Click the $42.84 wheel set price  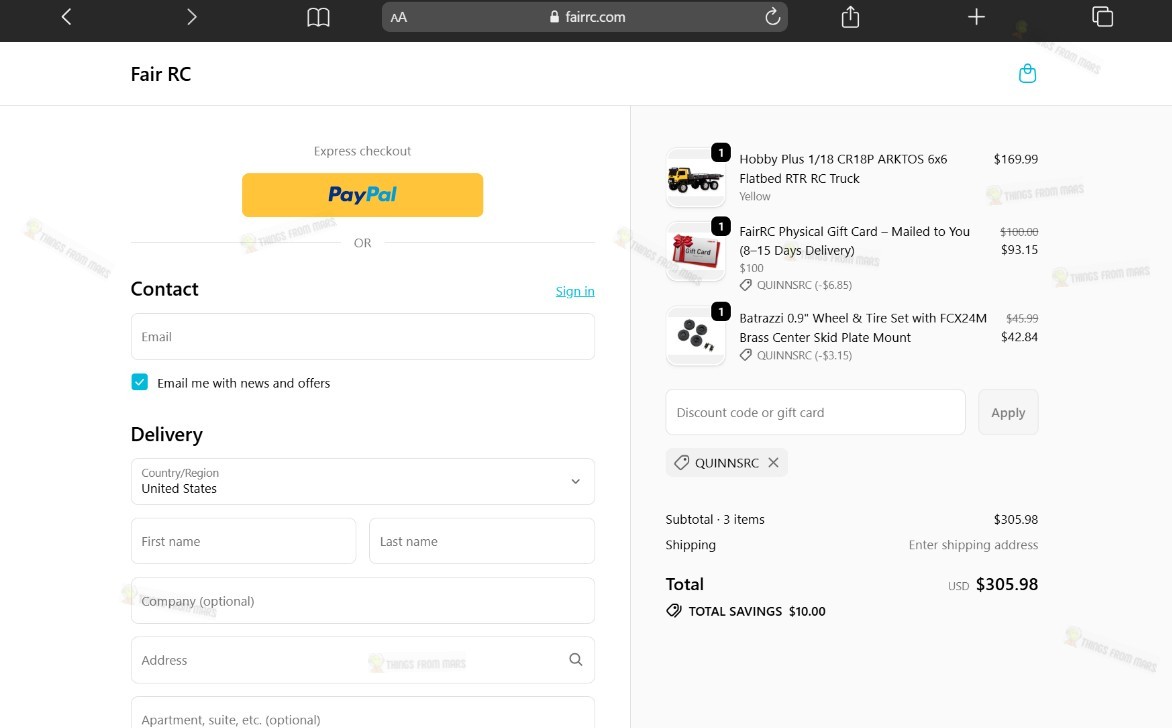tap(1020, 336)
